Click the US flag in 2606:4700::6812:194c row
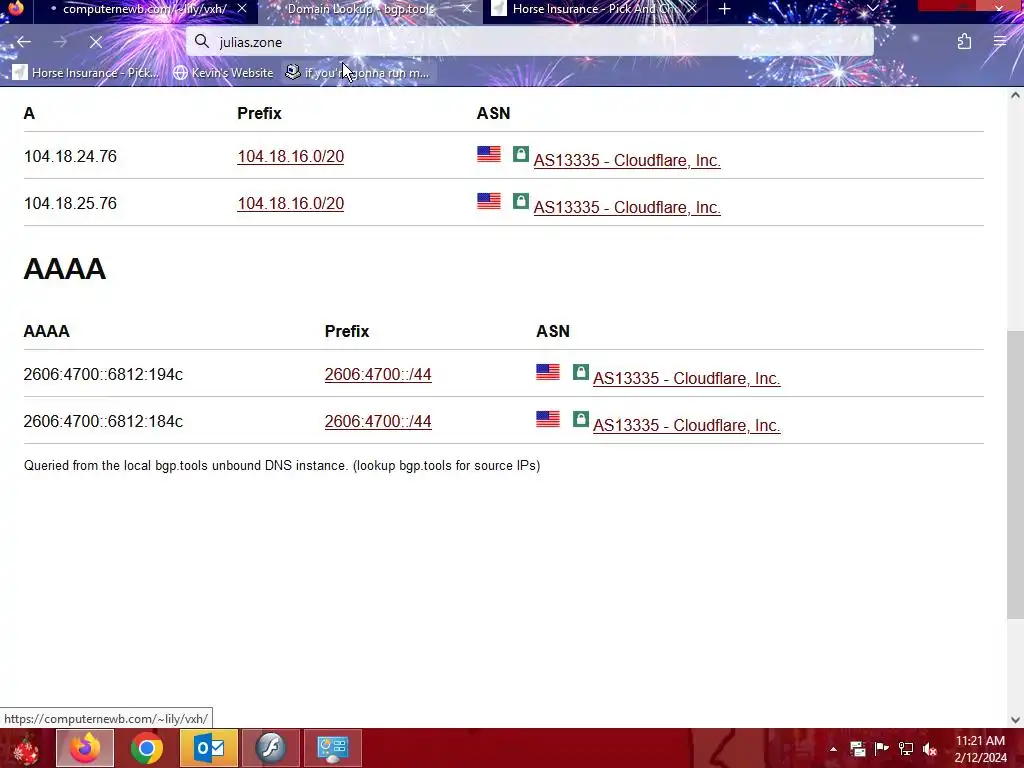 [x=548, y=372]
